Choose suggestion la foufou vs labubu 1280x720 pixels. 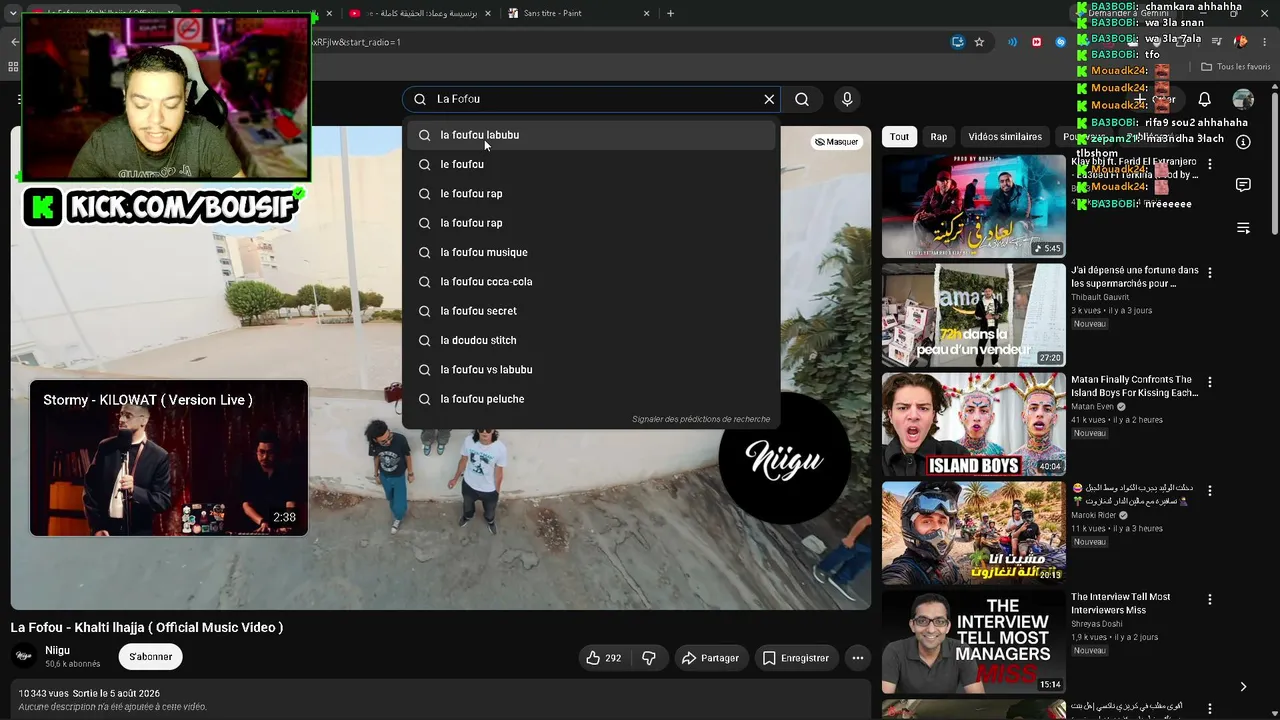coord(590,370)
